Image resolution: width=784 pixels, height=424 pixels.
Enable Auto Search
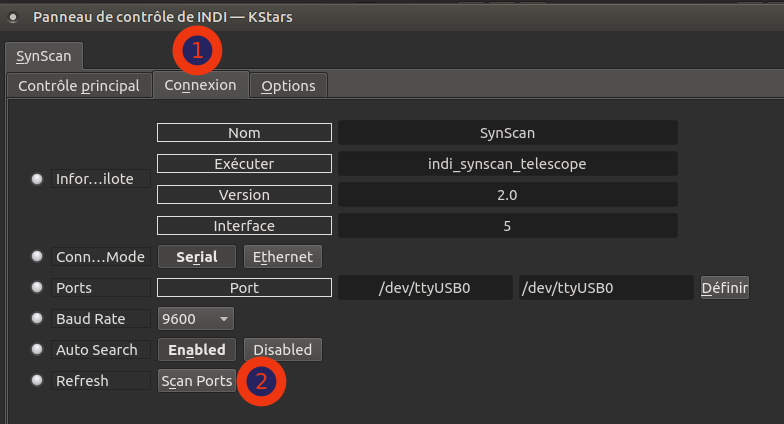(197, 350)
